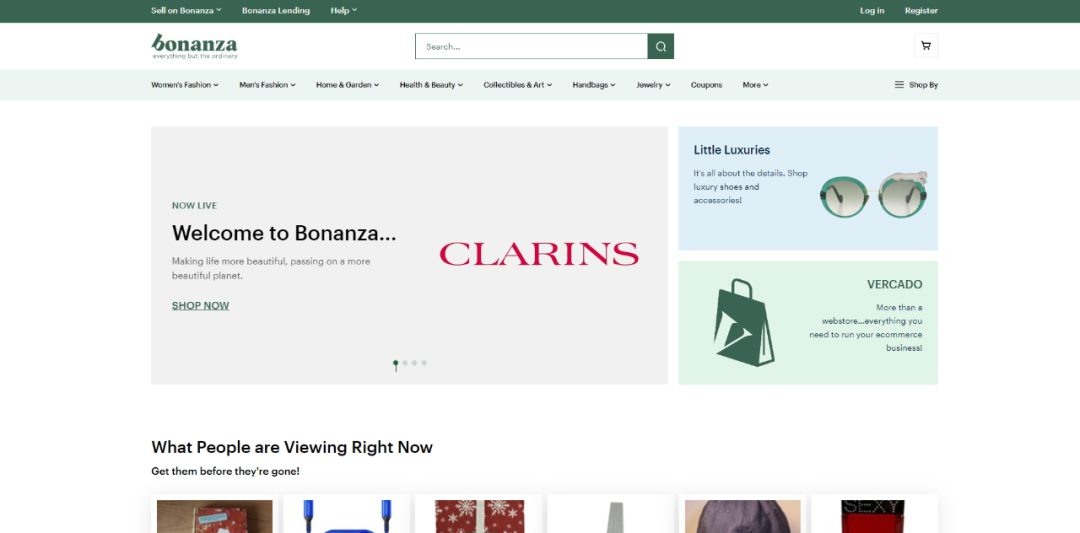This screenshot has width=1080, height=533.
Task: Open the shopping cart icon
Action: tap(926, 46)
